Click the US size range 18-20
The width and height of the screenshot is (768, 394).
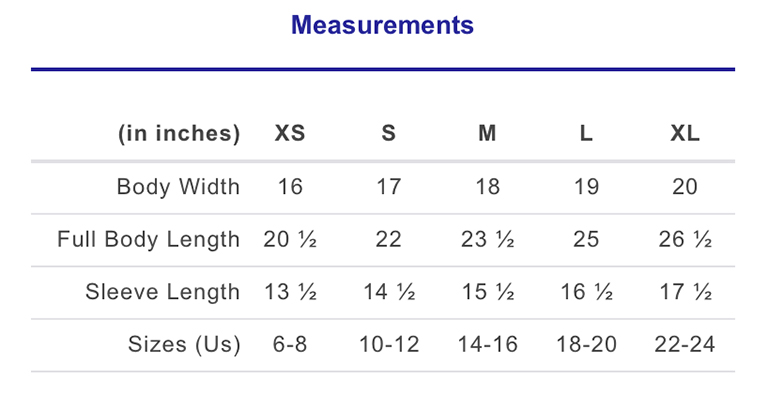(586, 345)
